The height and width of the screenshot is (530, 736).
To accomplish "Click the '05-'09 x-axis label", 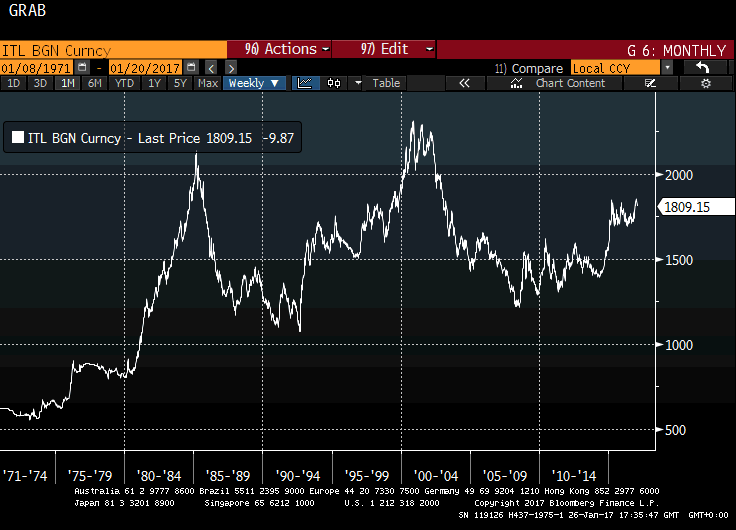I will [x=505, y=476].
